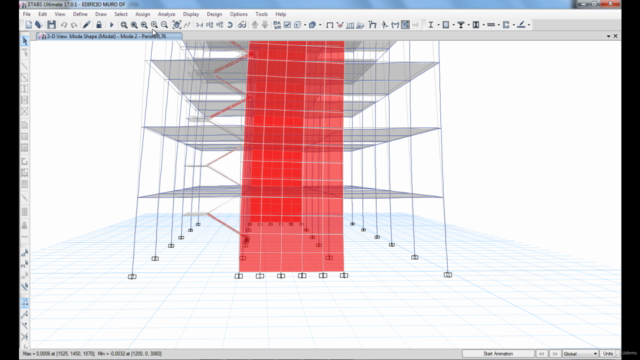The width and height of the screenshot is (640, 360).
Task: Expand the Composite Column Design dropdown arrow
Action: click(484, 25)
